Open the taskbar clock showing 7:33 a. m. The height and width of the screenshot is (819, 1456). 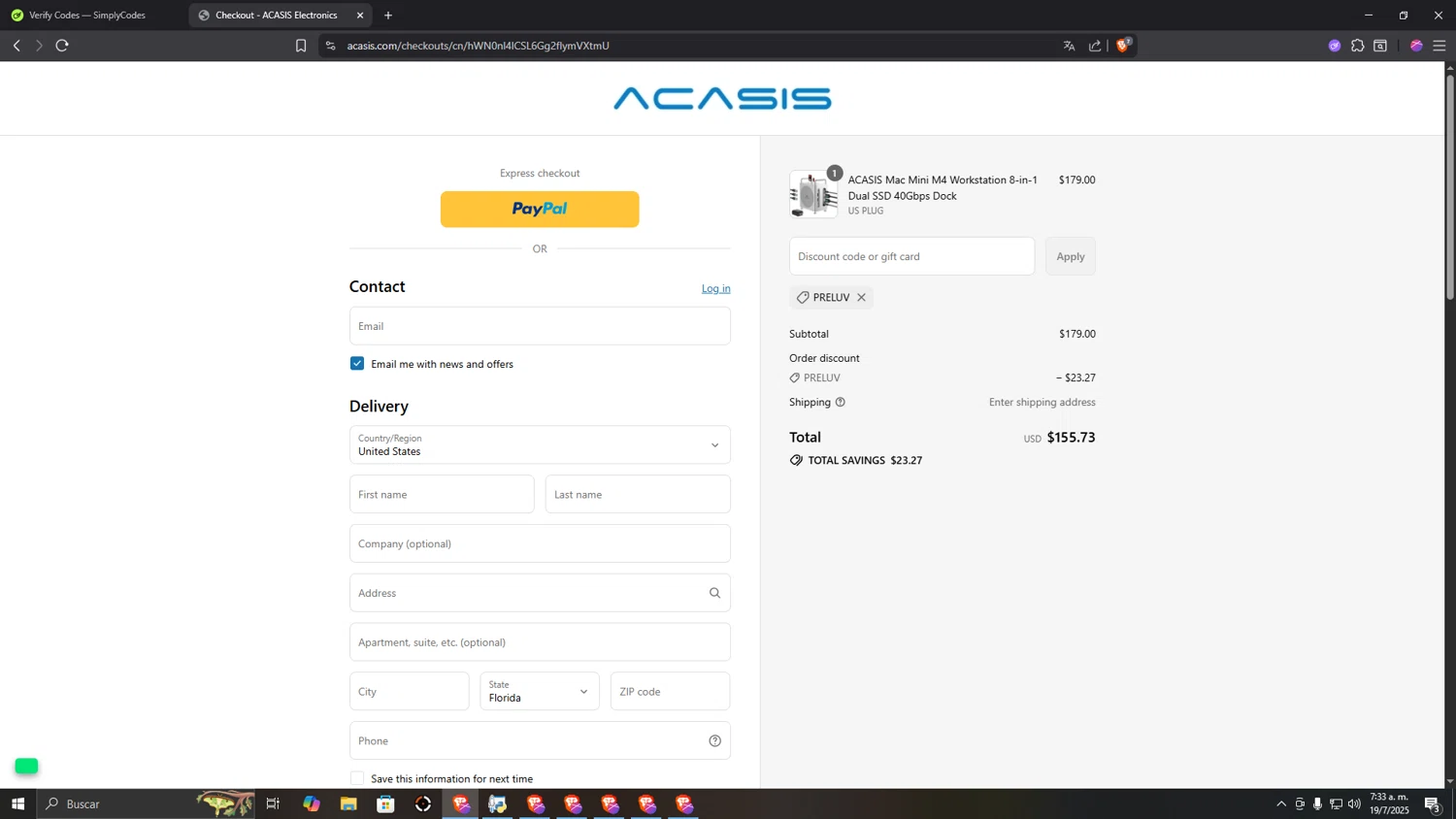[1389, 803]
